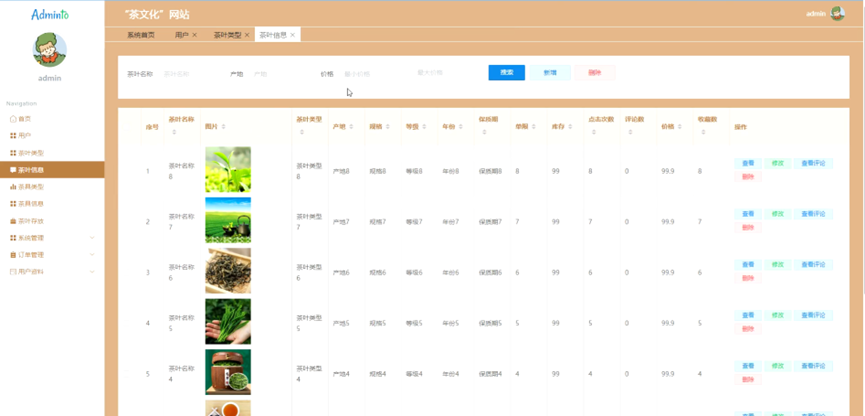Open 茶具类型 with the bar-chart icon

[13, 187]
